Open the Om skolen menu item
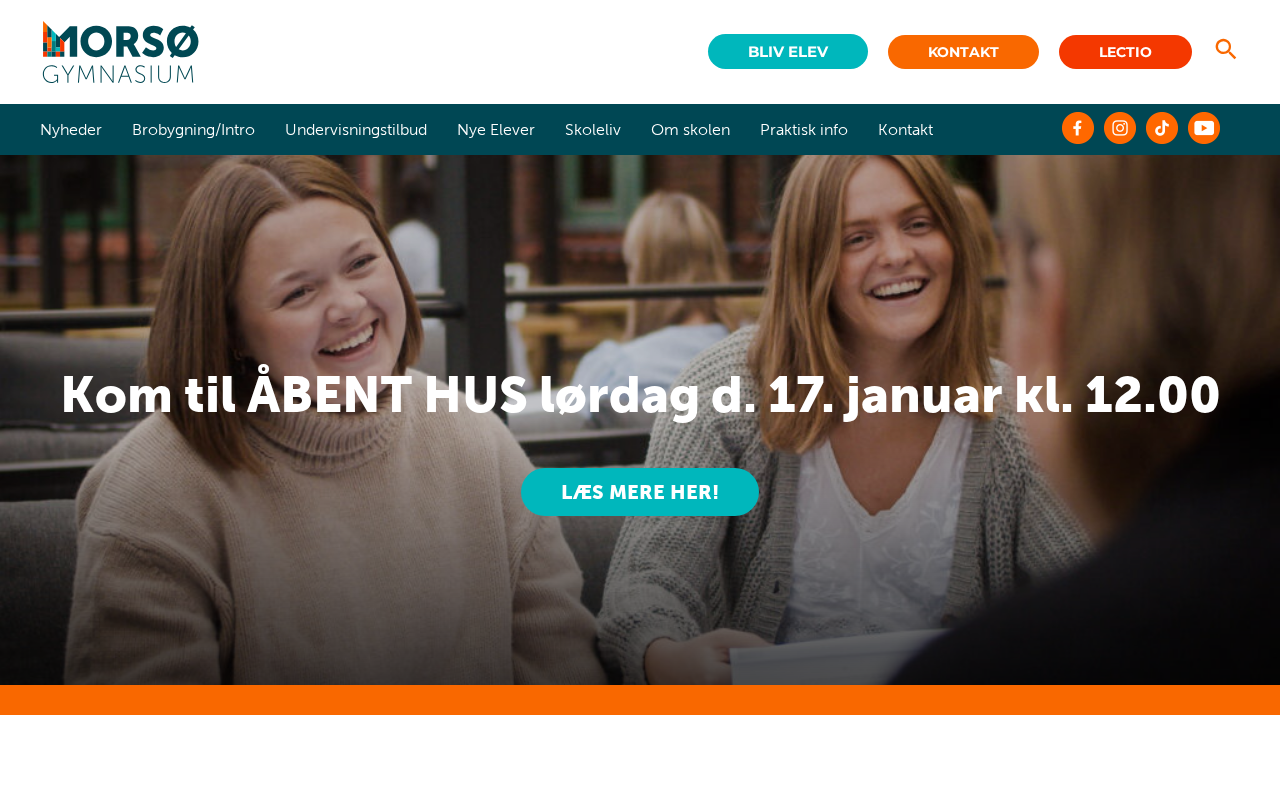This screenshot has height=800, width=1280. [x=690, y=129]
